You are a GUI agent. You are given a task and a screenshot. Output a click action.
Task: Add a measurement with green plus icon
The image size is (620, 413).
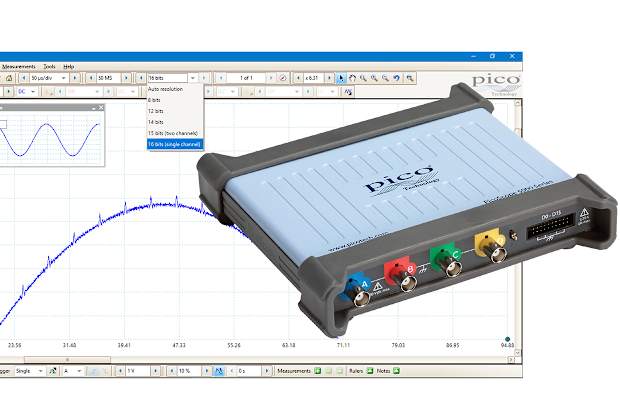(x=317, y=371)
